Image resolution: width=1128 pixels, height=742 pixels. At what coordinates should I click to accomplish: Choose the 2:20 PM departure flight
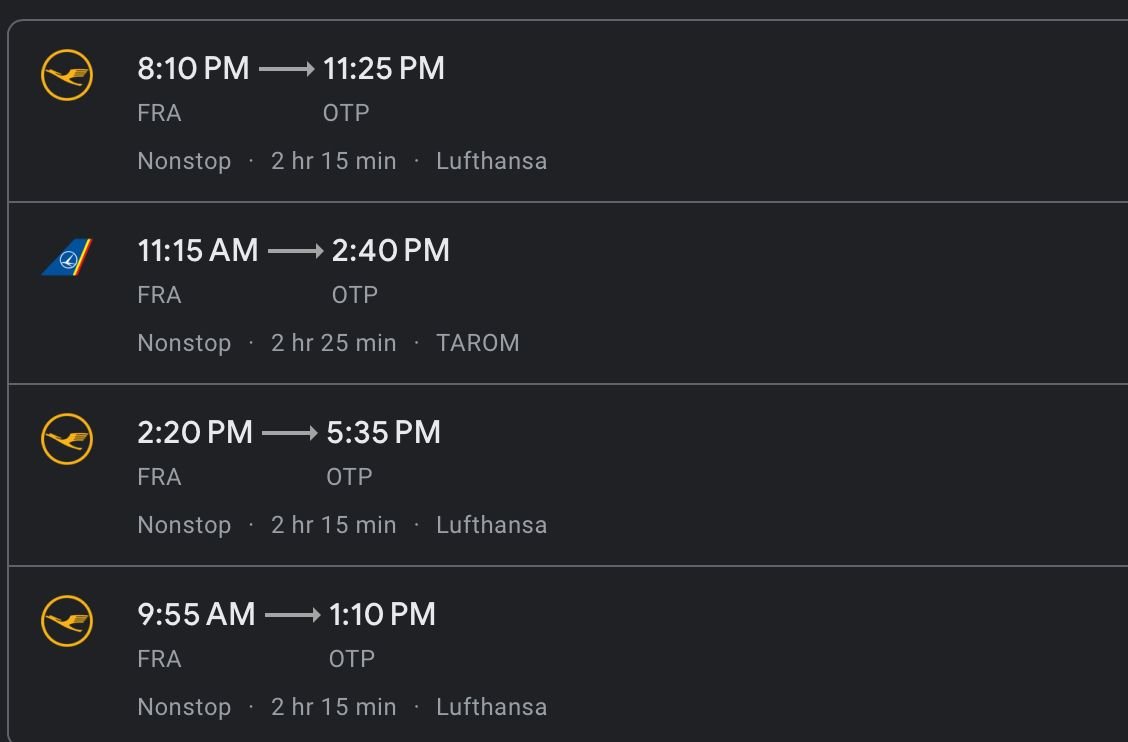(x=568, y=475)
